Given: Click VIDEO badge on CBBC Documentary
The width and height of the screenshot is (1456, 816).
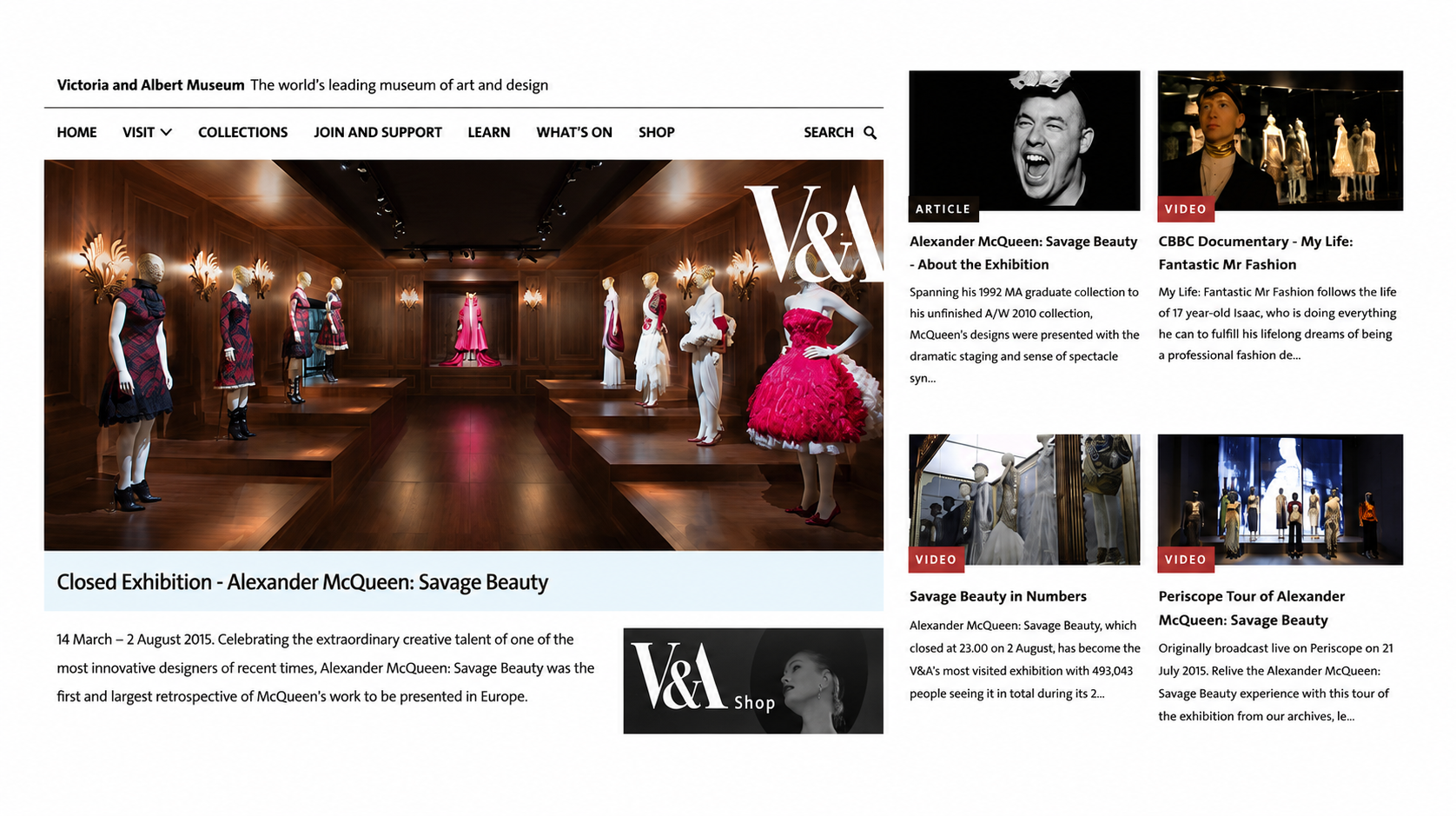Looking at the screenshot, I should click(x=1186, y=209).
